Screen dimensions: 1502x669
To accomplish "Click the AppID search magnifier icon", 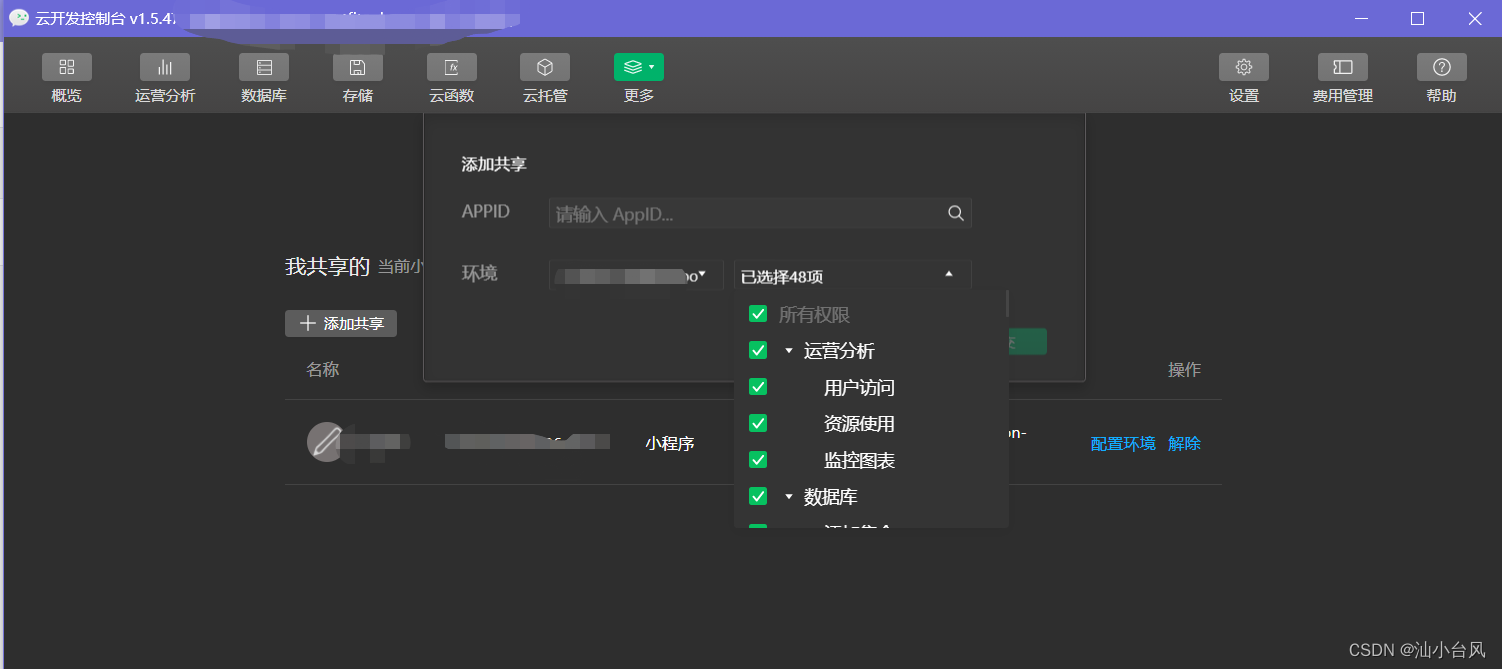I will [x=956, y=213].
